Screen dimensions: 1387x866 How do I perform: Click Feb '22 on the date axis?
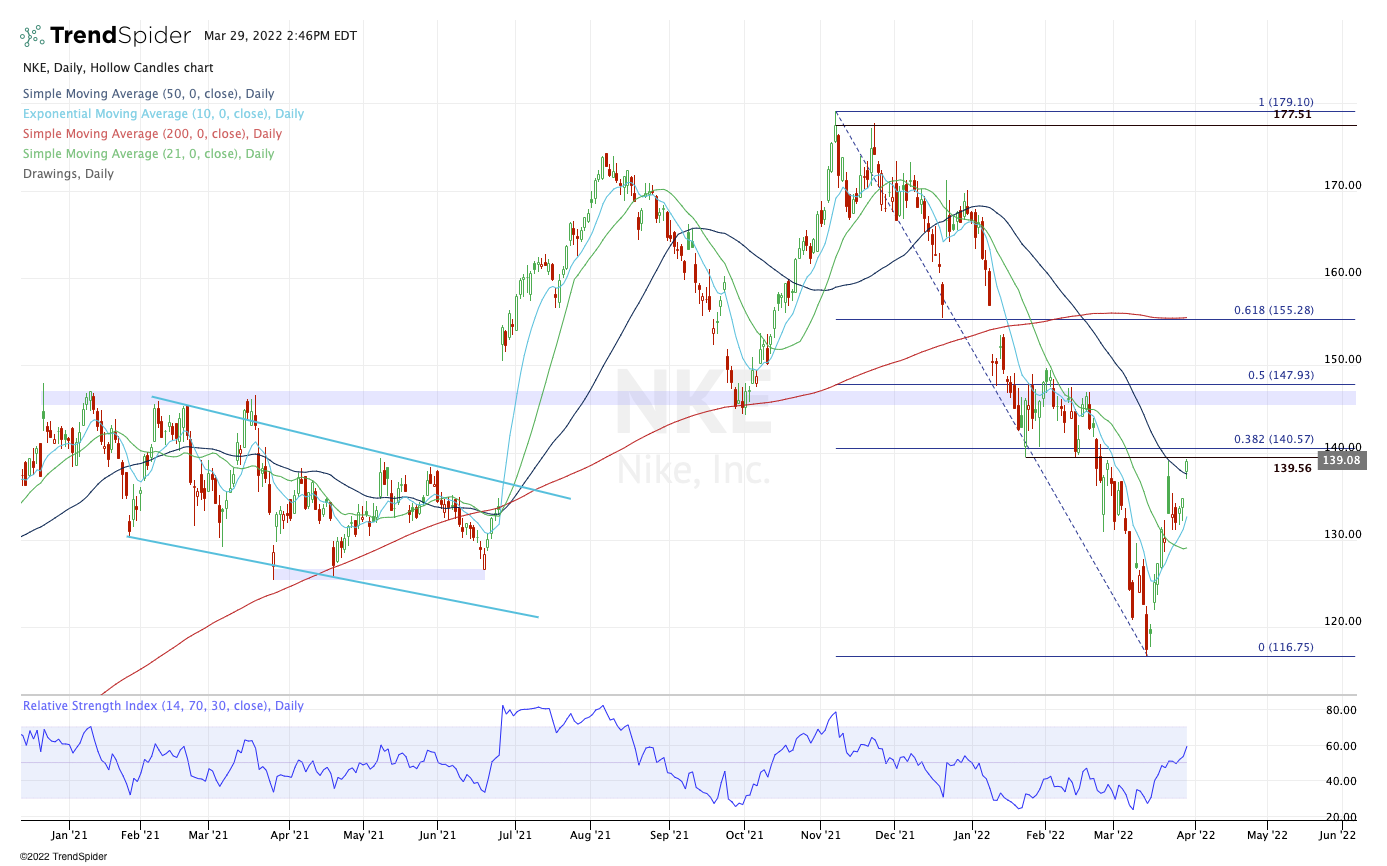pyautogui.click(x=1044, y=834)
